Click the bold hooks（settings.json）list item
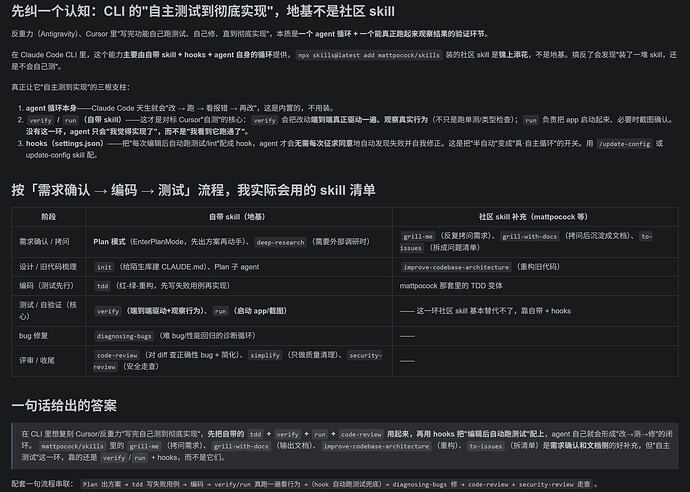Image resolution: width=690 pixels, height=492 pixels. [65, 143]
